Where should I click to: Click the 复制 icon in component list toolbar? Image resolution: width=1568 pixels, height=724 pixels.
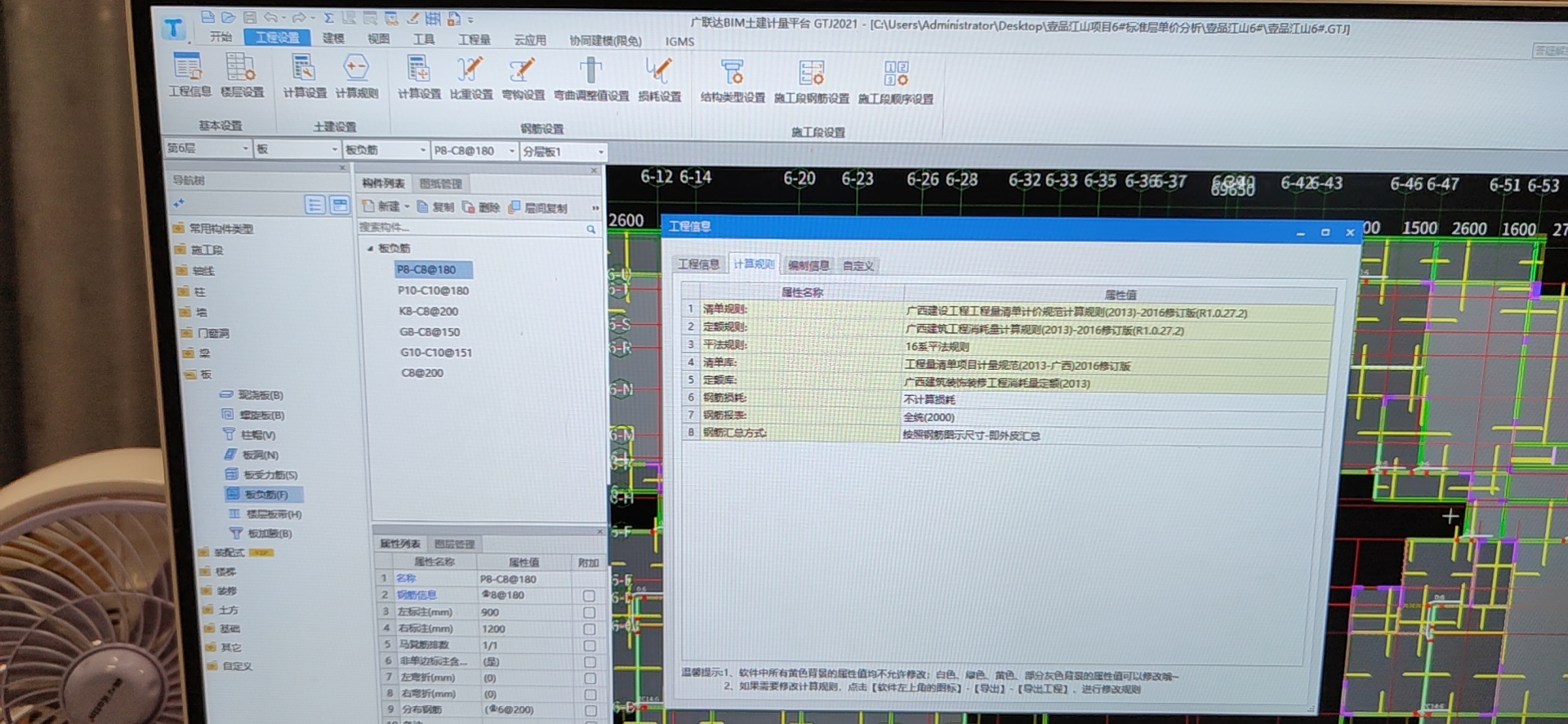435,207
